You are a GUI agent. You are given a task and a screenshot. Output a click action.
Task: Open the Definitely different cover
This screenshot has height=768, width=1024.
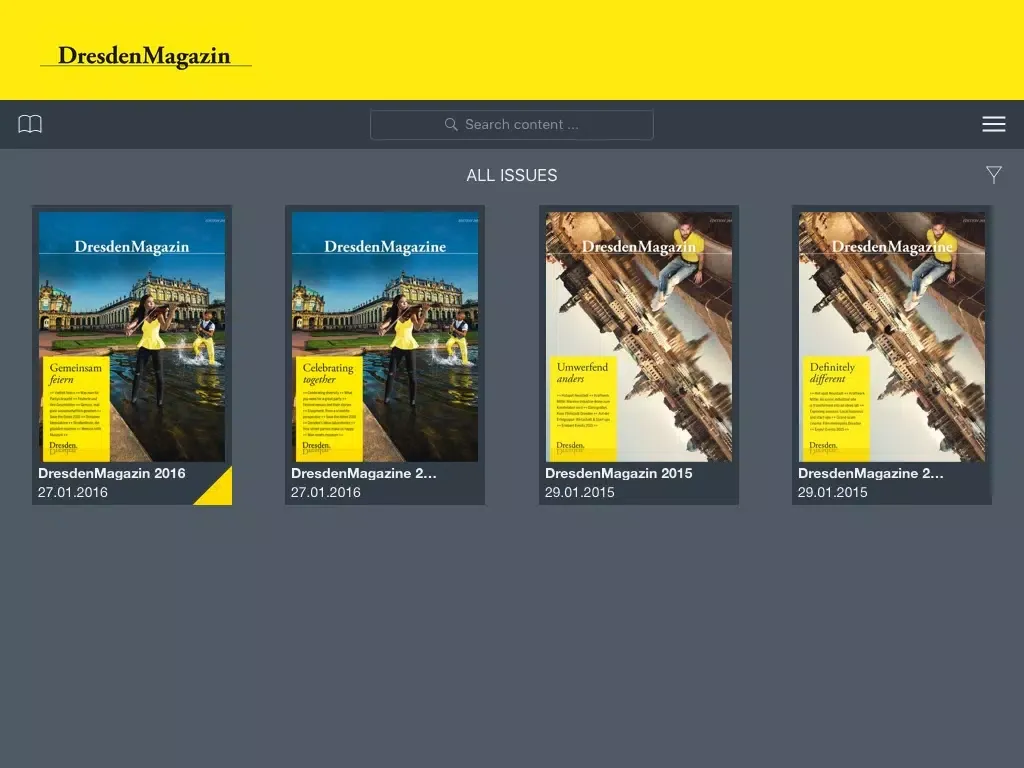point(891,336)
